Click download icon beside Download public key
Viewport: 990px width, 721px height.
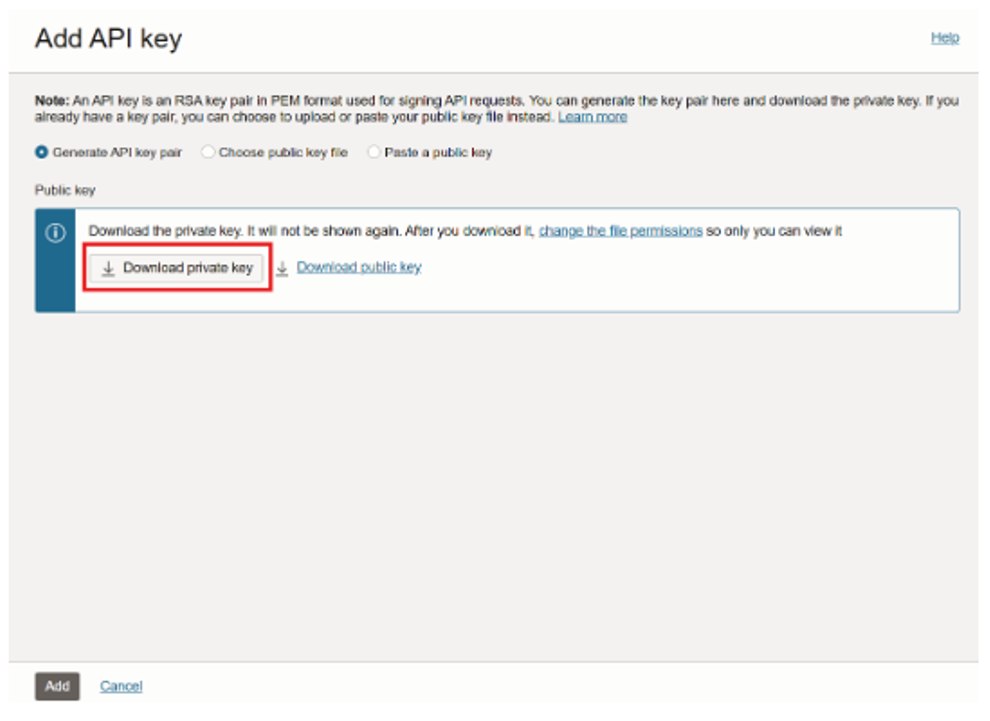point(282,268)
